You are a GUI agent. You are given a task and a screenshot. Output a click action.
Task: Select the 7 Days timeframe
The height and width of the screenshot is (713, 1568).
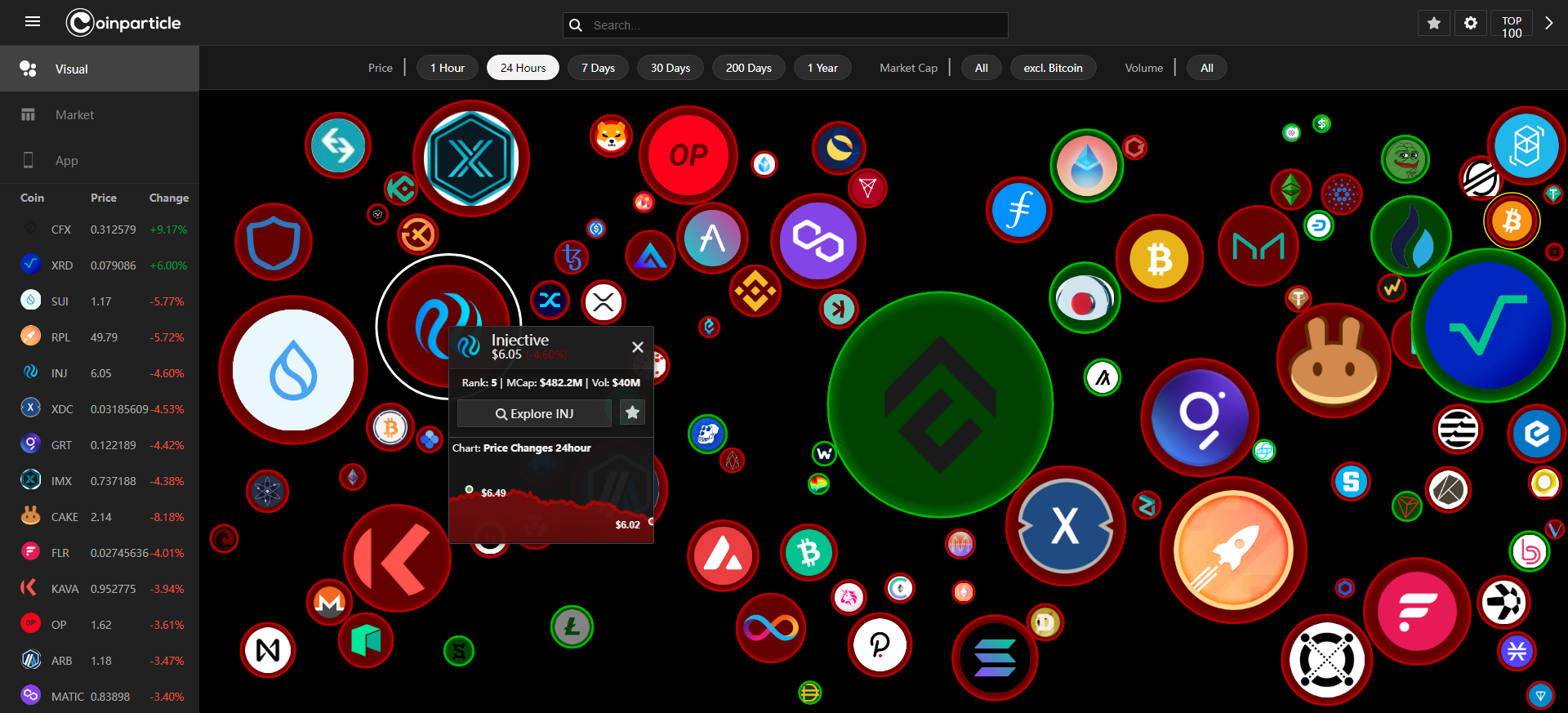coord(598,68)
